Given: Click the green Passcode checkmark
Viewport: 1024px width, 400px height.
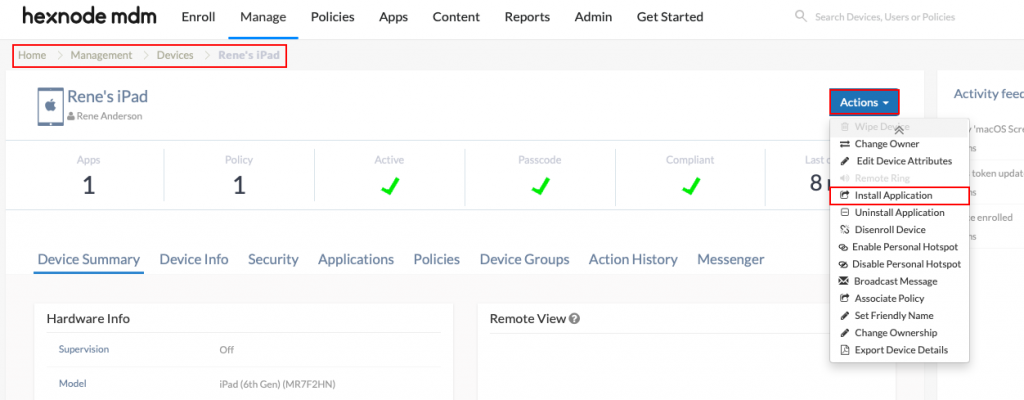Looking at the screenshot, I should tap(540, 186).
